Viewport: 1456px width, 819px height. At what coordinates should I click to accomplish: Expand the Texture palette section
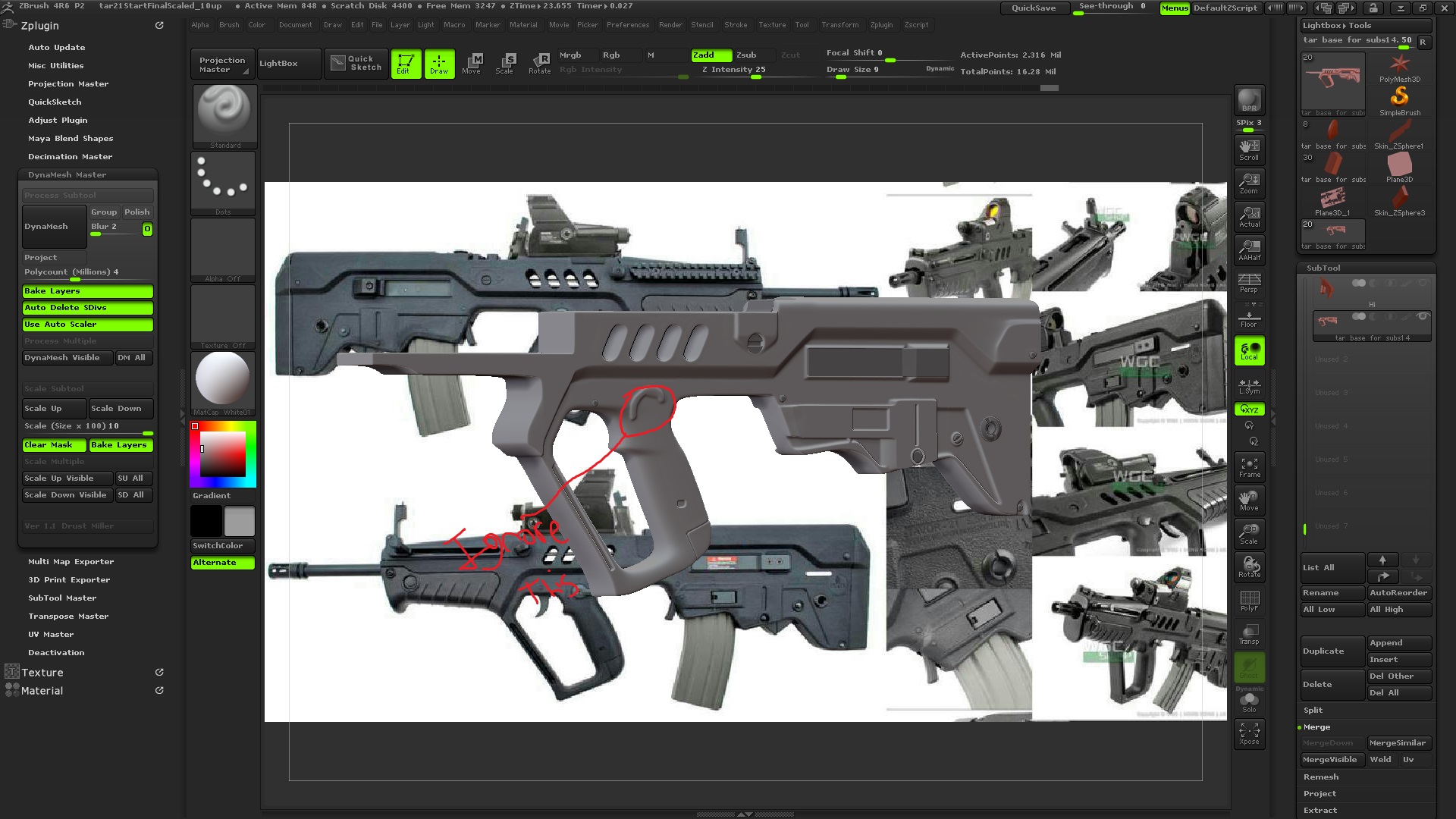click(x=42, y=673)
